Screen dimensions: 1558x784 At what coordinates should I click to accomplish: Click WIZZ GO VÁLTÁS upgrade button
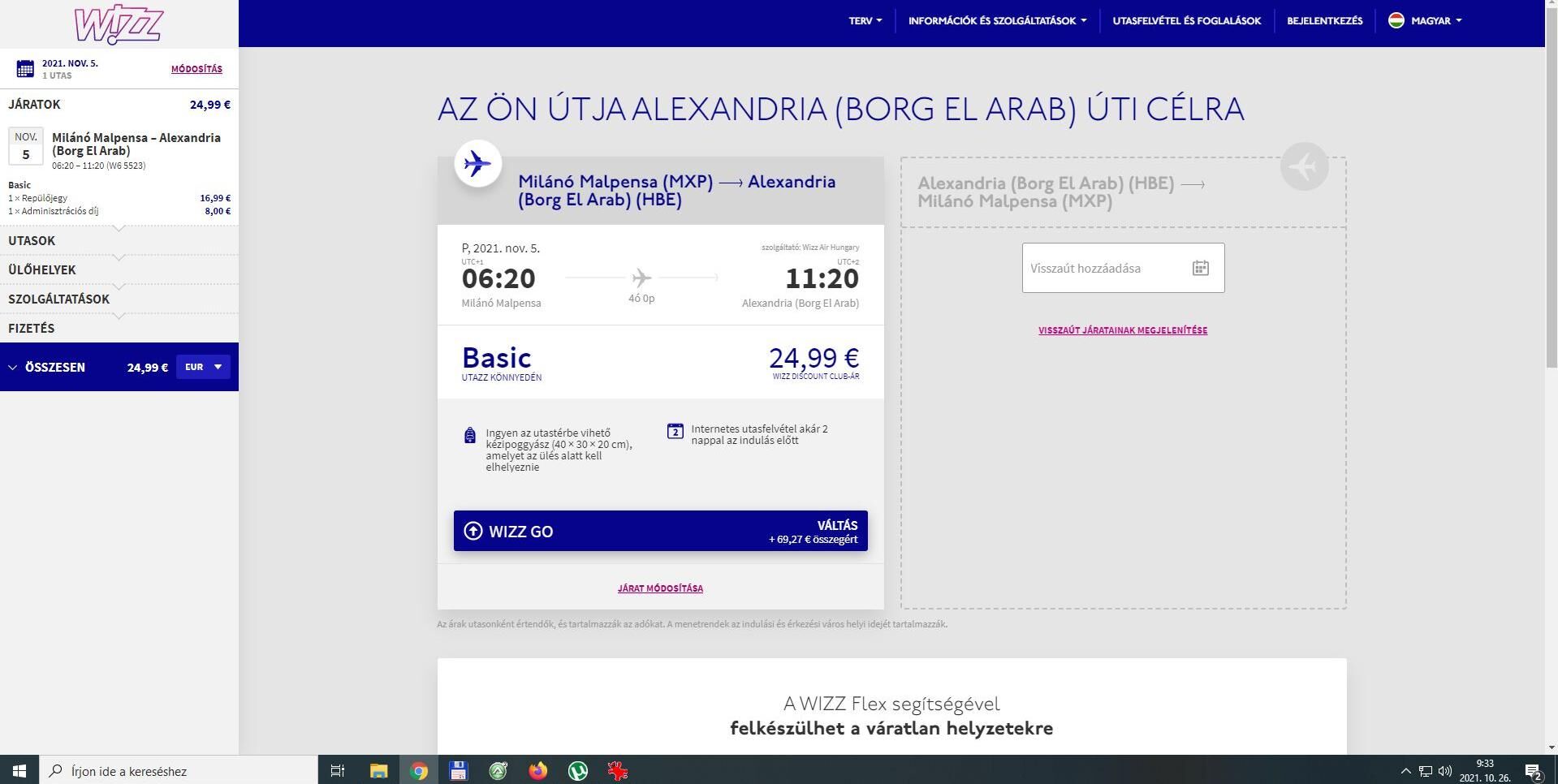click(660, 531)
